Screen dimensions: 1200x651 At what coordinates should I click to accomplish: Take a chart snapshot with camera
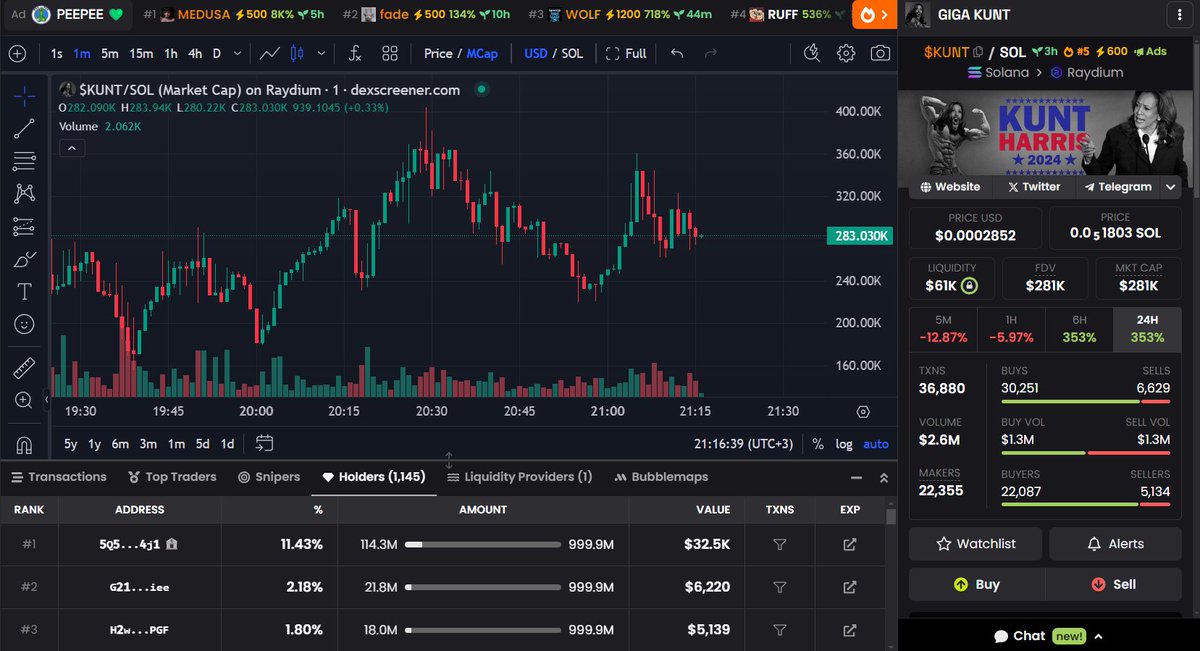(880, 53)
